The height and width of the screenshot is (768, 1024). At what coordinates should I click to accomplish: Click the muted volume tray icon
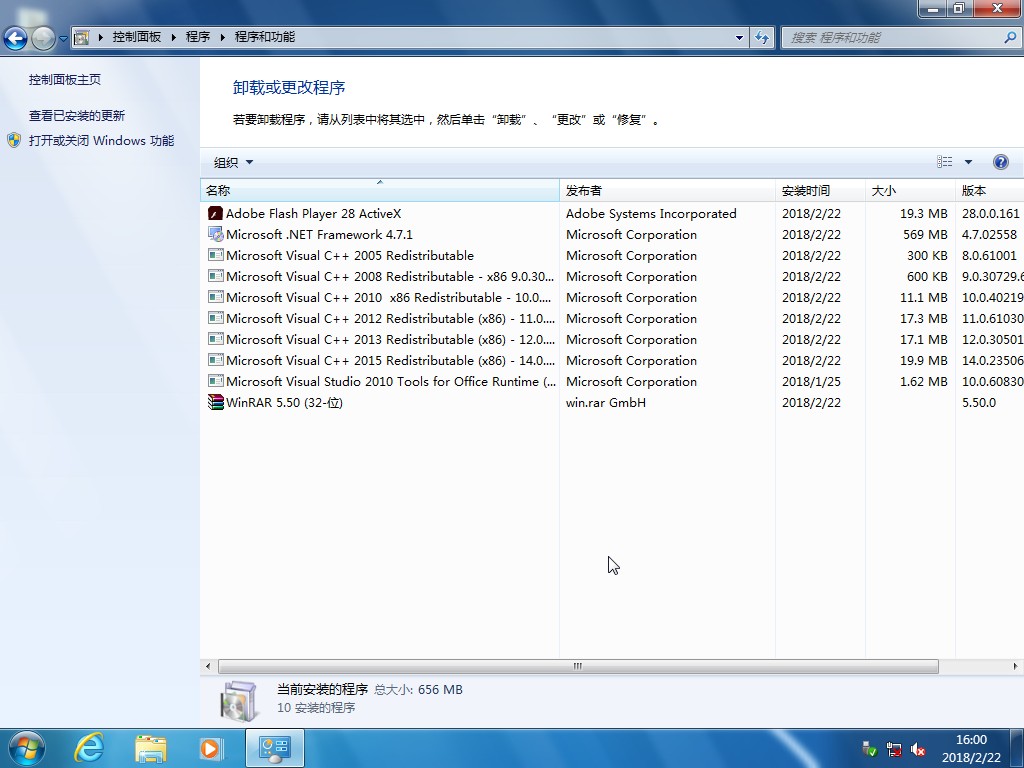[x=918, y=749]
